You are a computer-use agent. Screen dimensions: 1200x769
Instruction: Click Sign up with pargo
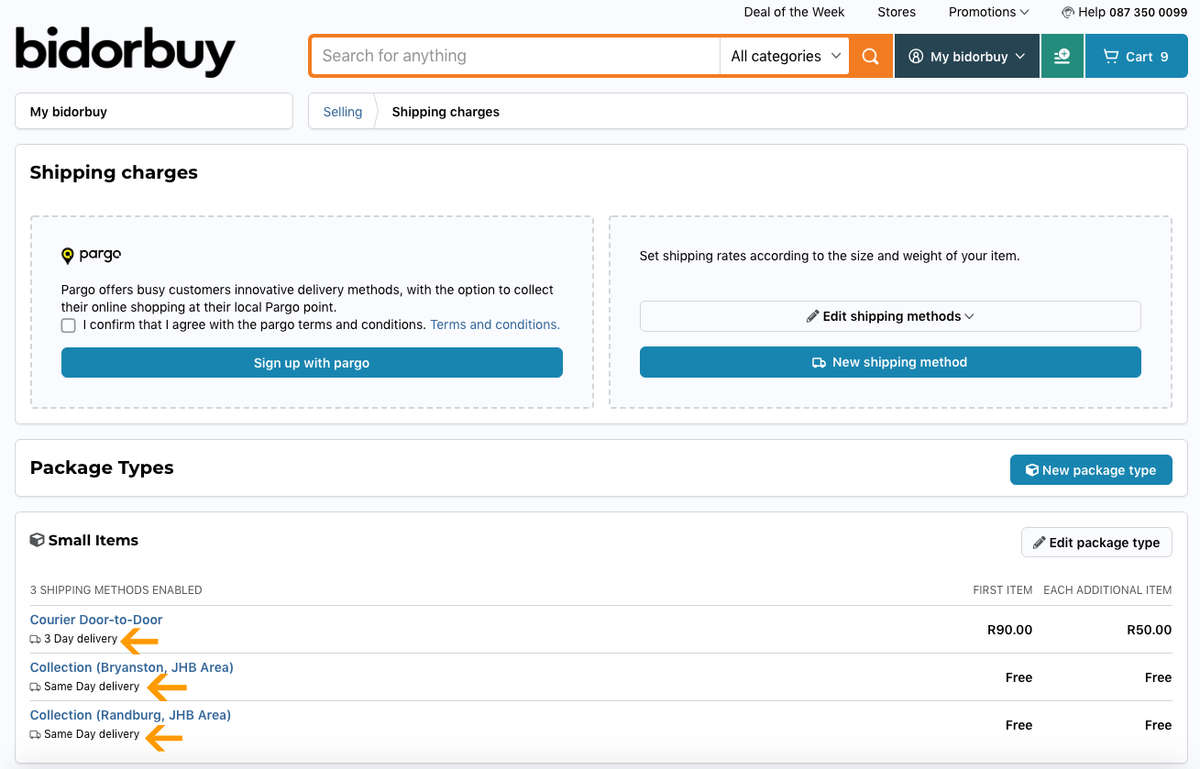[x=312, y=363]
